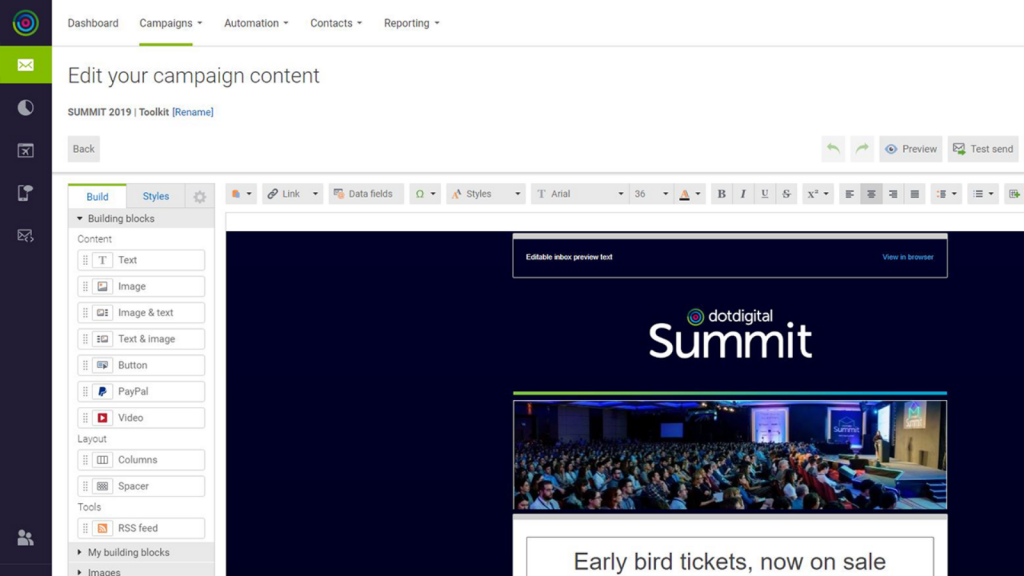Click the Rename link next to Toolkit

point(192,112)
